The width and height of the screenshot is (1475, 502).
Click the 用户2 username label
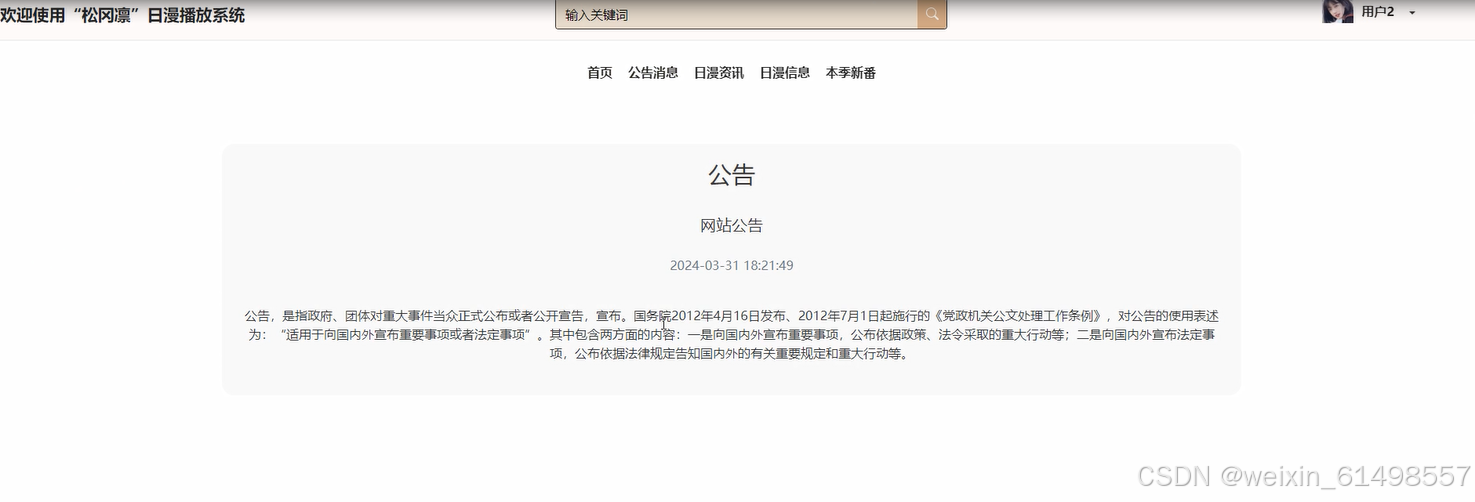point(1378,12)
